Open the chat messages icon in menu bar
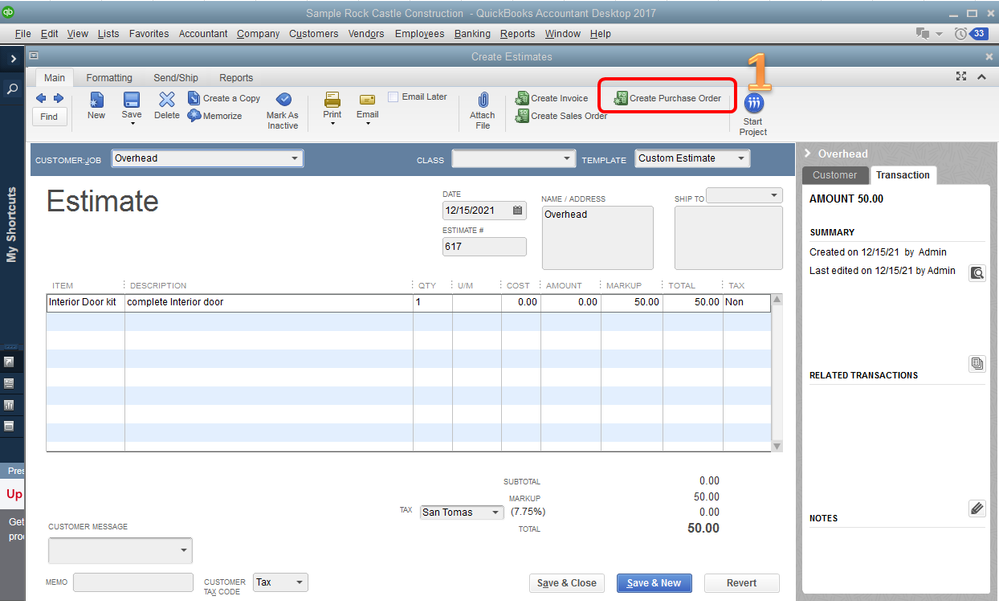999x601 pixels. click(x=922, y=33)
